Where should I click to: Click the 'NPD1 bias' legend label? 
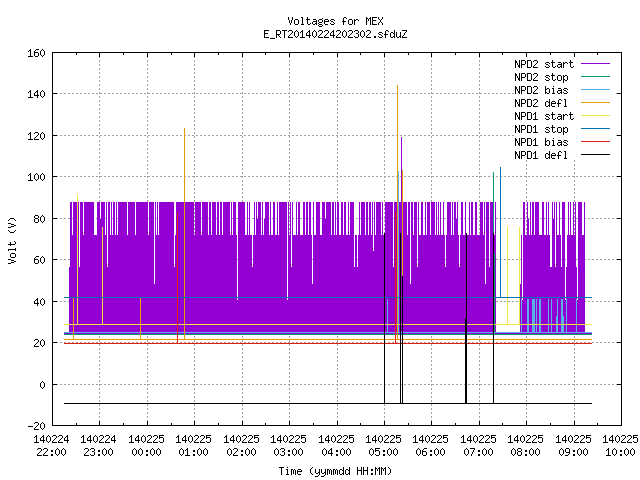pos(541,142)
